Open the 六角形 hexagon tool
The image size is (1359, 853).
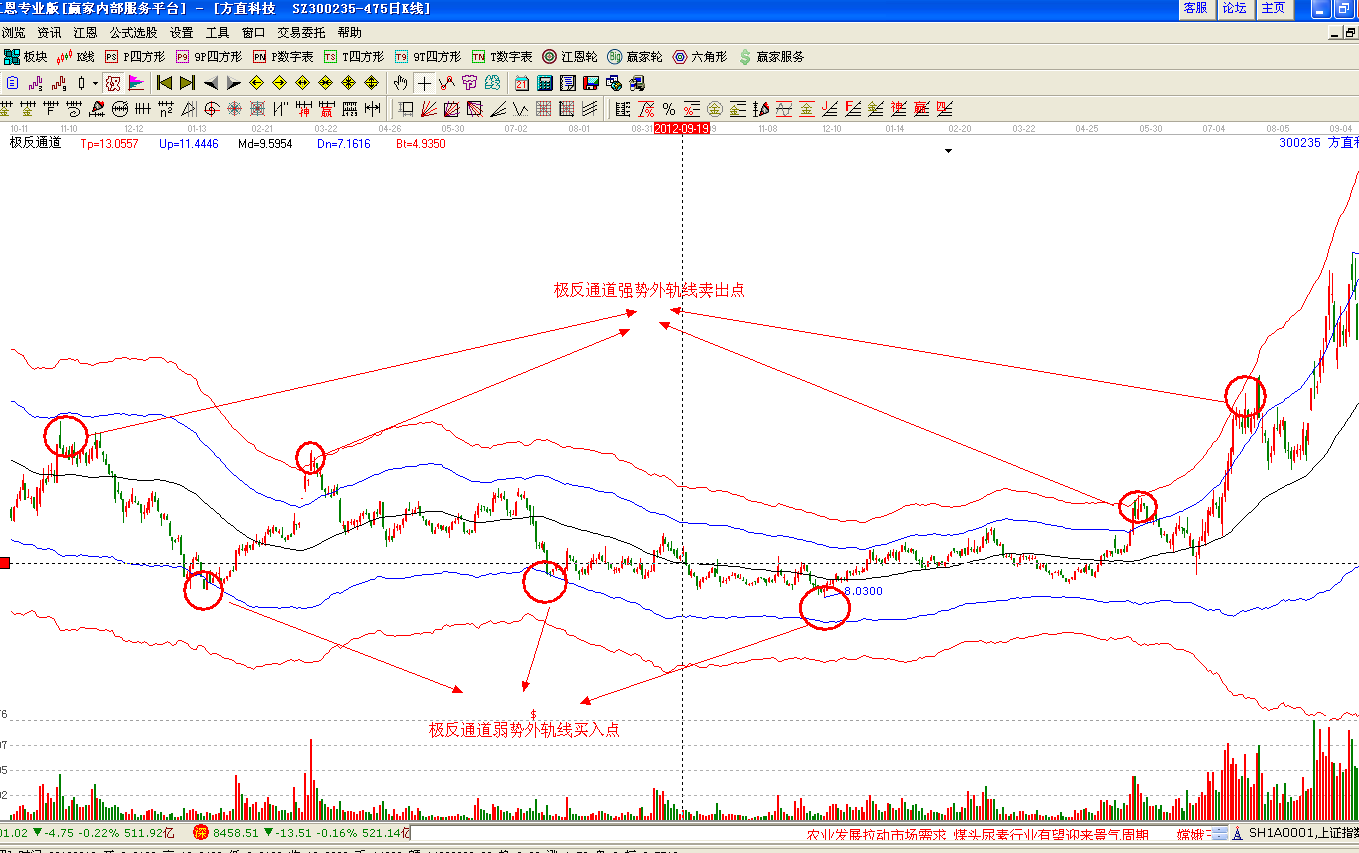tap(699, 57)
